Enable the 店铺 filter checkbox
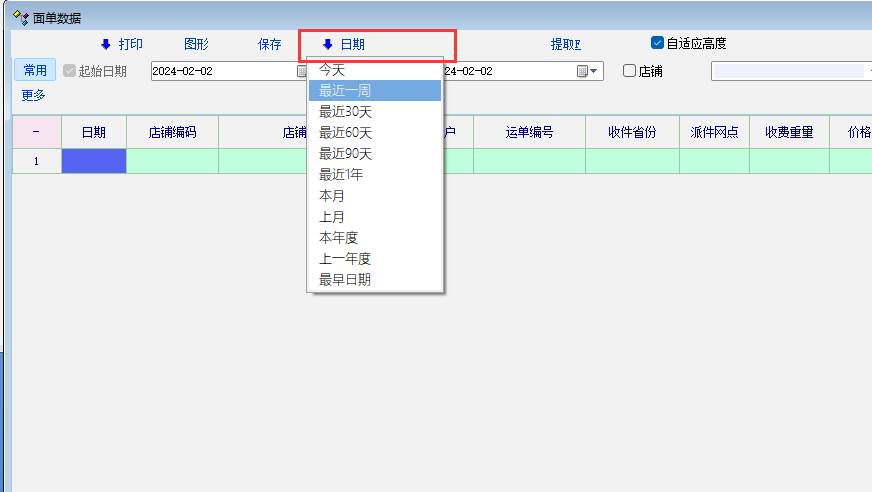 (x=629, y=71)
